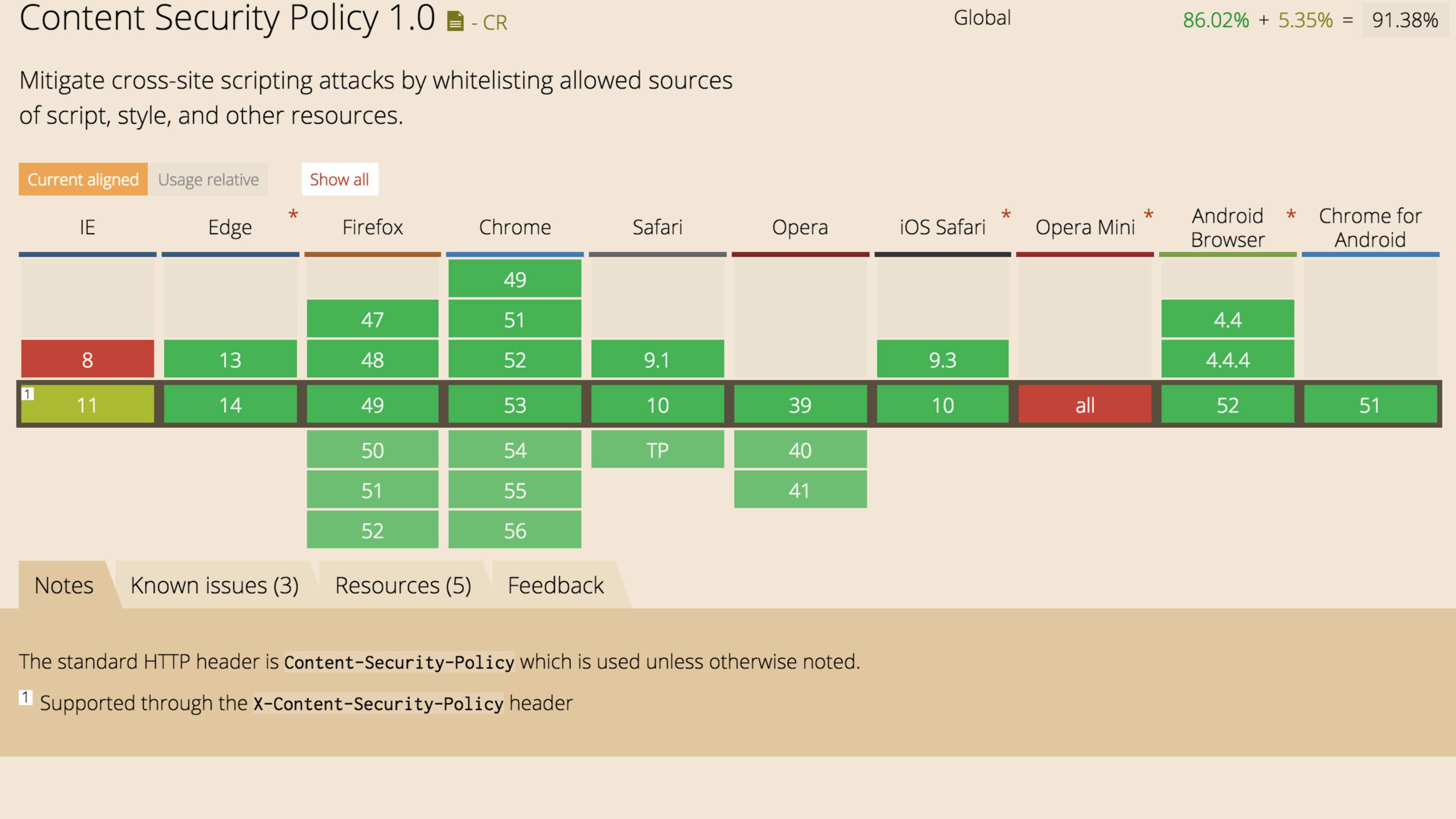Screen dimensions: 1456x819
Task: Select Chrome 49 cell
Action: coord(515,279)
